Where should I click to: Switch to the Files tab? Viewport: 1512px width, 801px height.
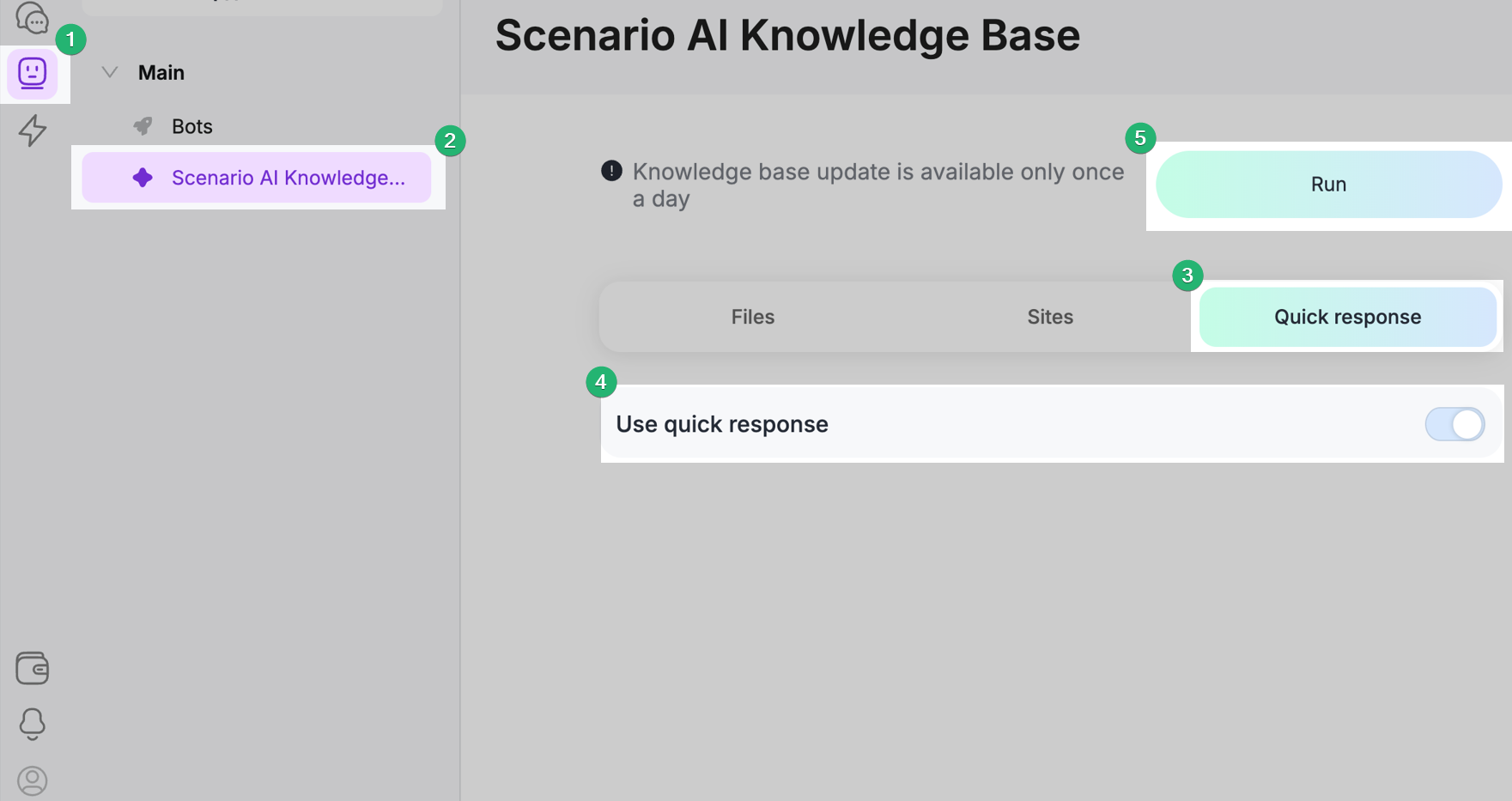coord(752,317)
